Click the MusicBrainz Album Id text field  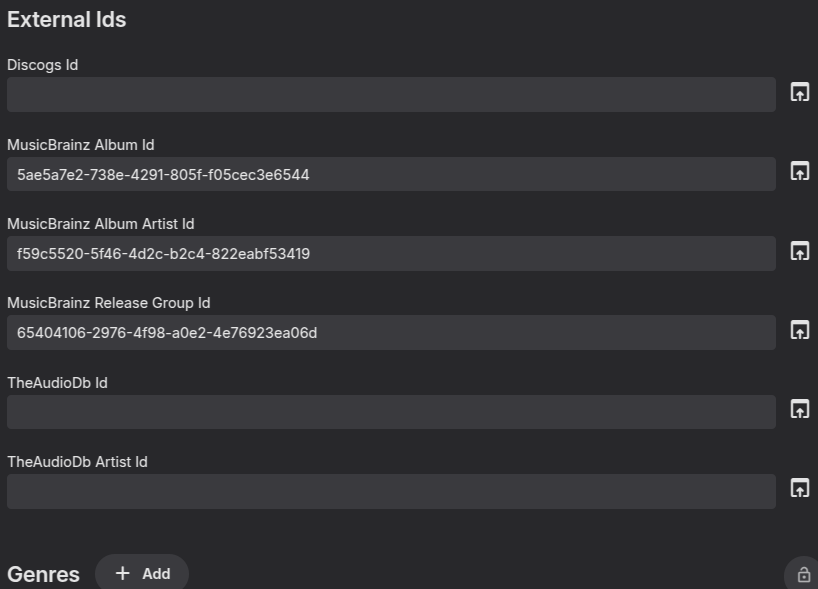click(x=391, y=174)
